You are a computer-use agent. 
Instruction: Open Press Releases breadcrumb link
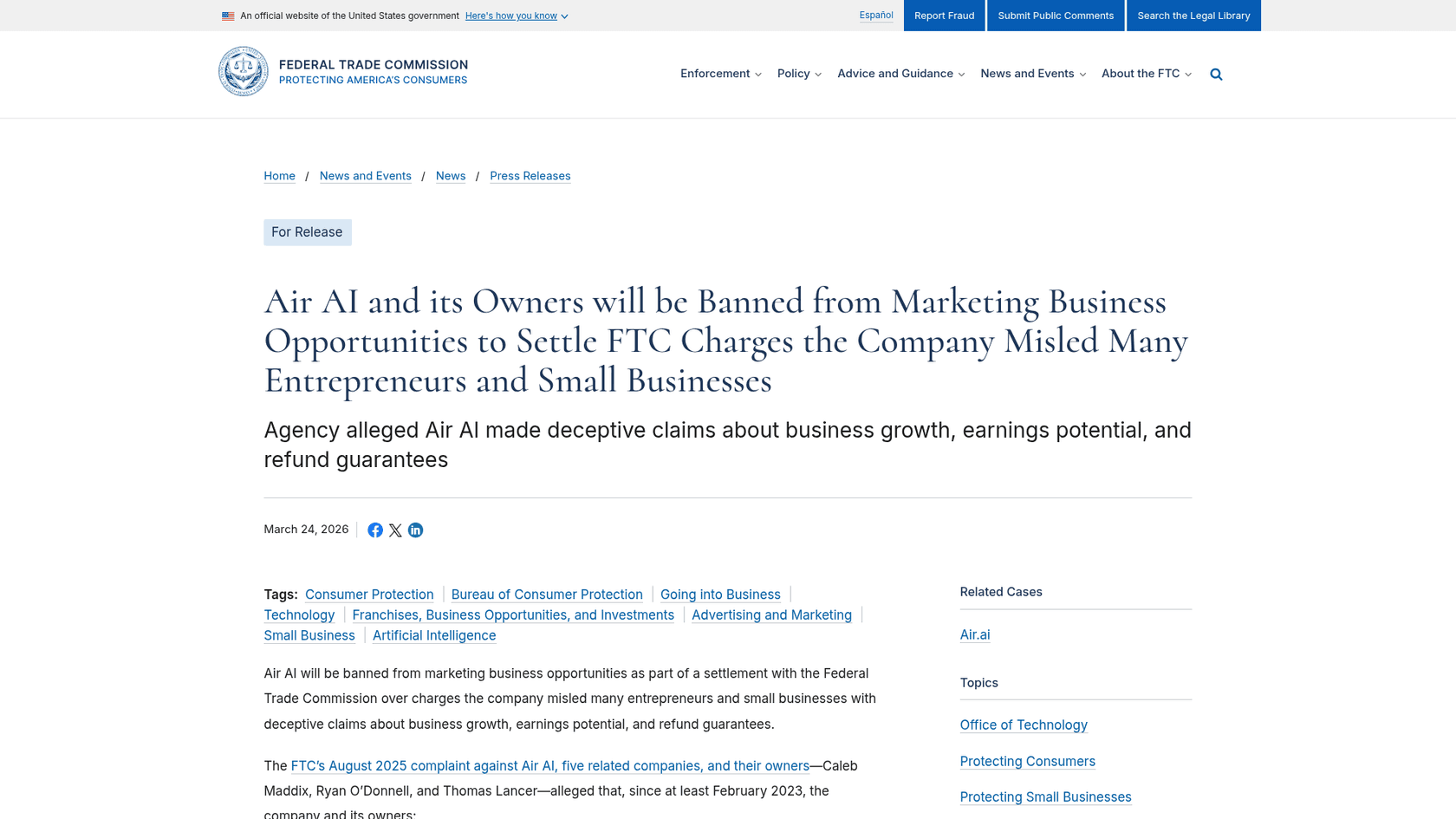point(530,176)
